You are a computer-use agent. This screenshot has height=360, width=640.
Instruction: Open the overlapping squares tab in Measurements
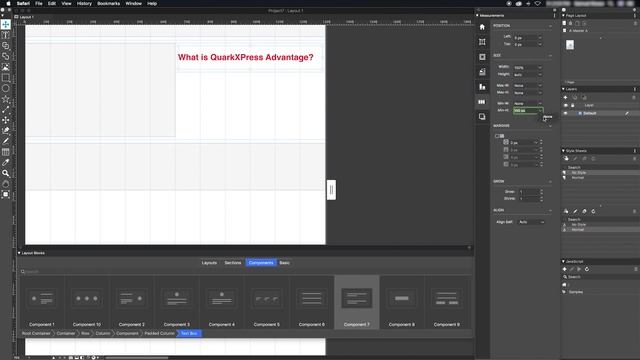[482, 117]
